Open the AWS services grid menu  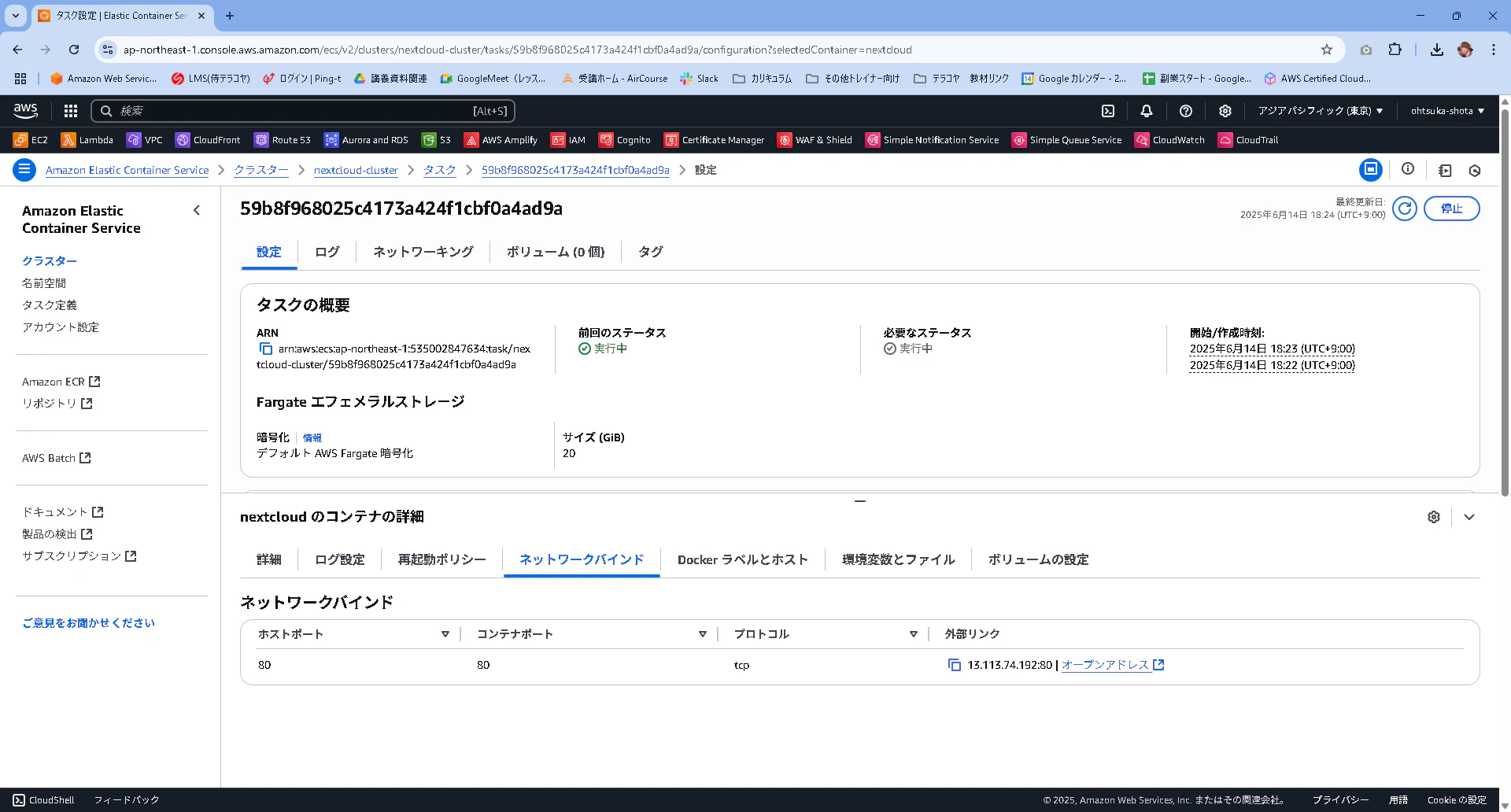(x=71, y=111)
